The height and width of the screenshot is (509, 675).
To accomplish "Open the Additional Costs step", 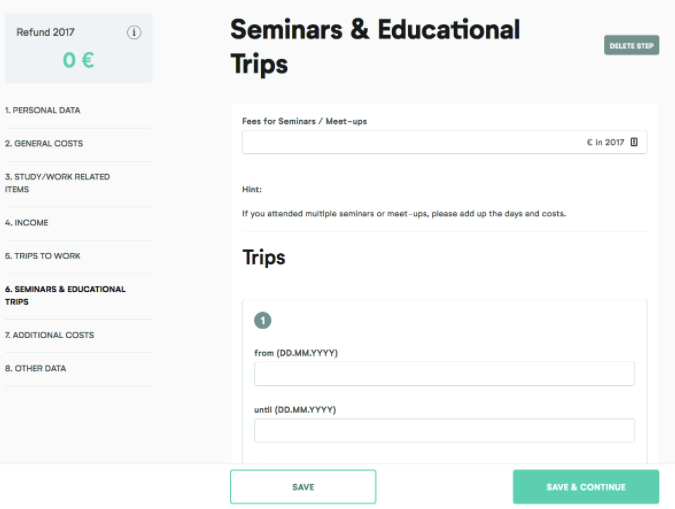I will (x=50, y=335).
